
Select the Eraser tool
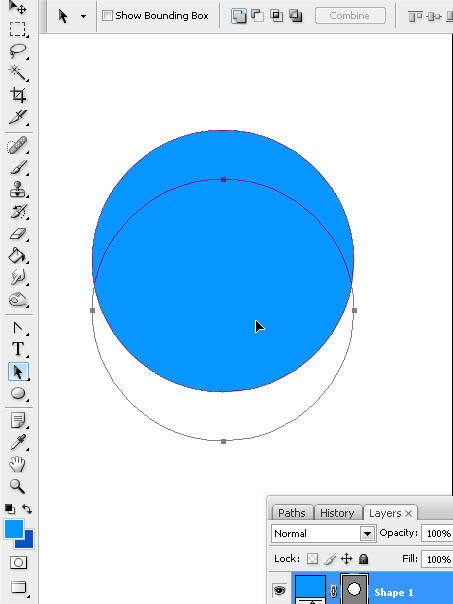coord(18,233)
